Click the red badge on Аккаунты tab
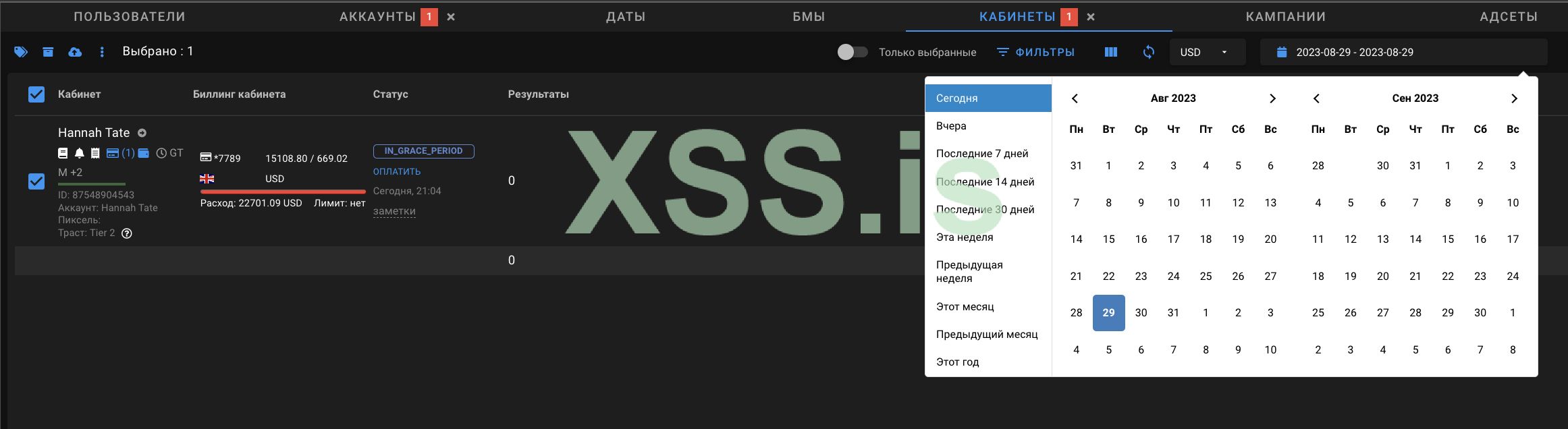Viewport: 1568px width, 429px height. (429, 17)
